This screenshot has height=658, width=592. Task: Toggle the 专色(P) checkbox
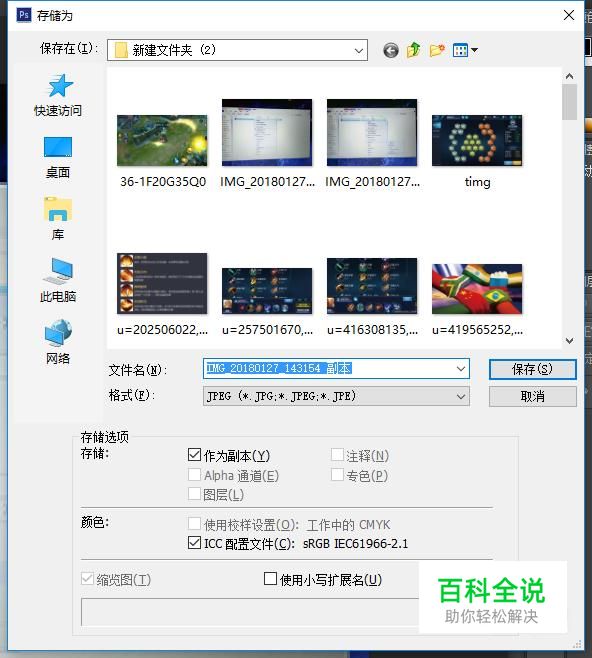coord(337,474)
